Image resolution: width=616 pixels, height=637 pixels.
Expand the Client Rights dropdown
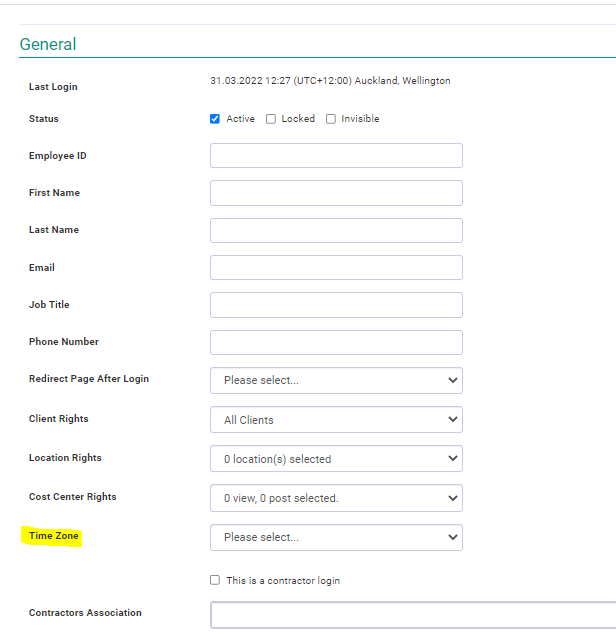coord(336,419)
